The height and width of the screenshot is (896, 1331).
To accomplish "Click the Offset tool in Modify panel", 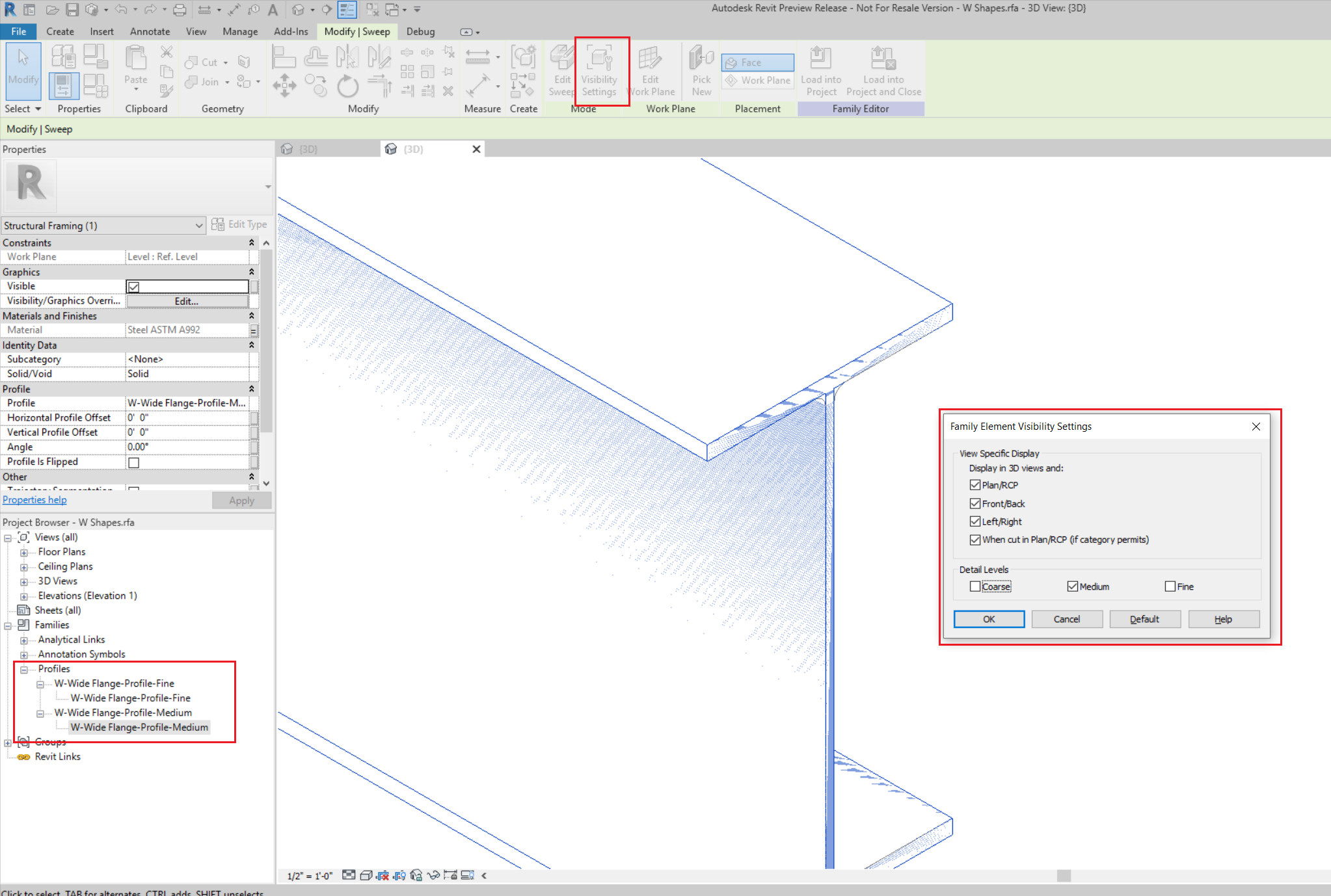I will (x=316, y=57).
